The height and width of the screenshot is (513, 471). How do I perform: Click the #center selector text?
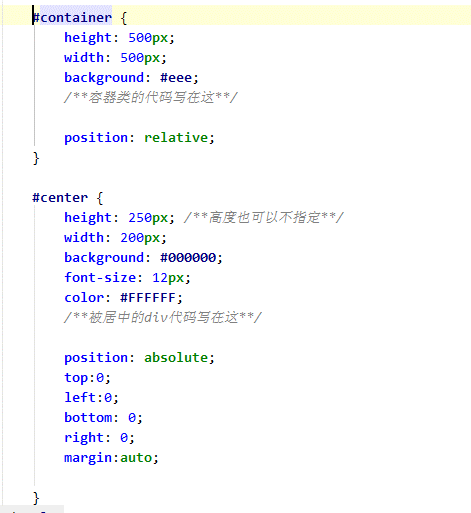tap(60, 198)
